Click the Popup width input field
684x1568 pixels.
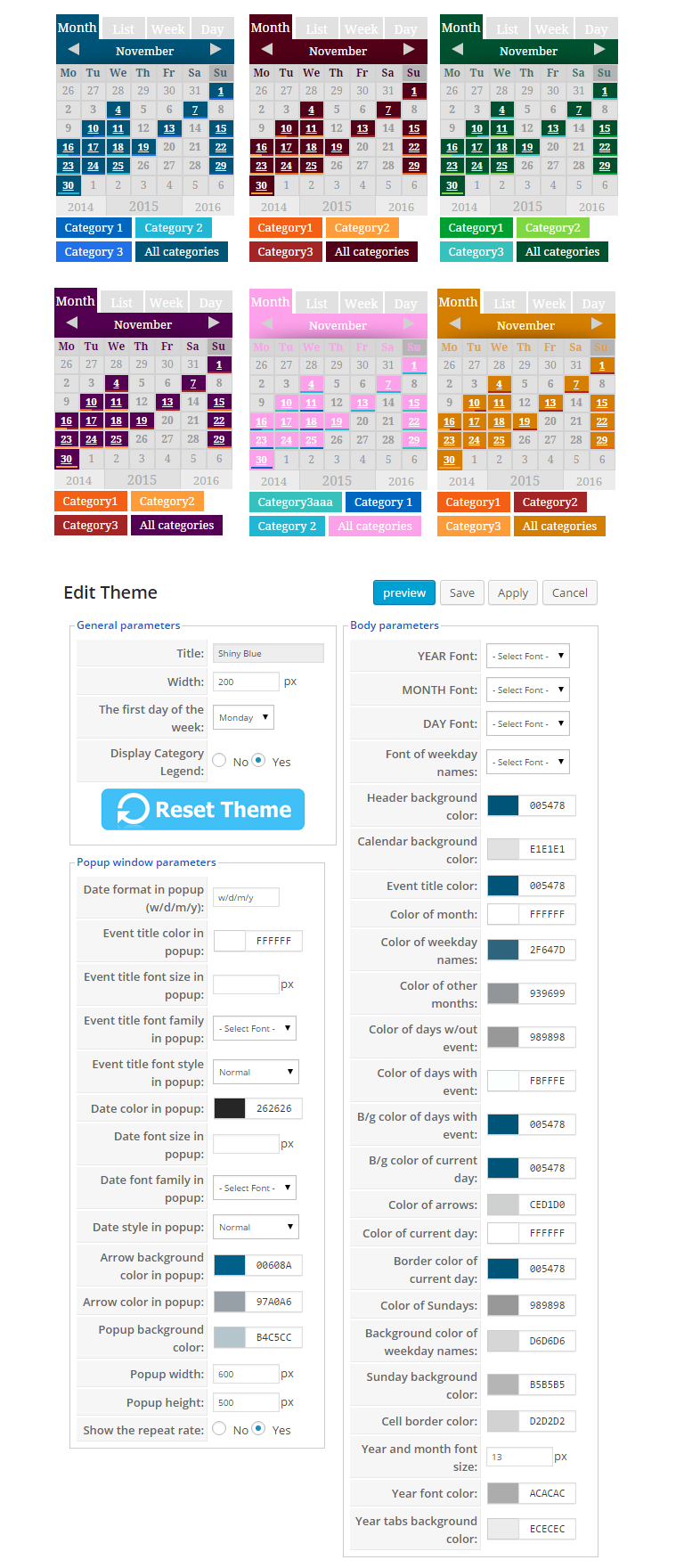point(246,1374)
